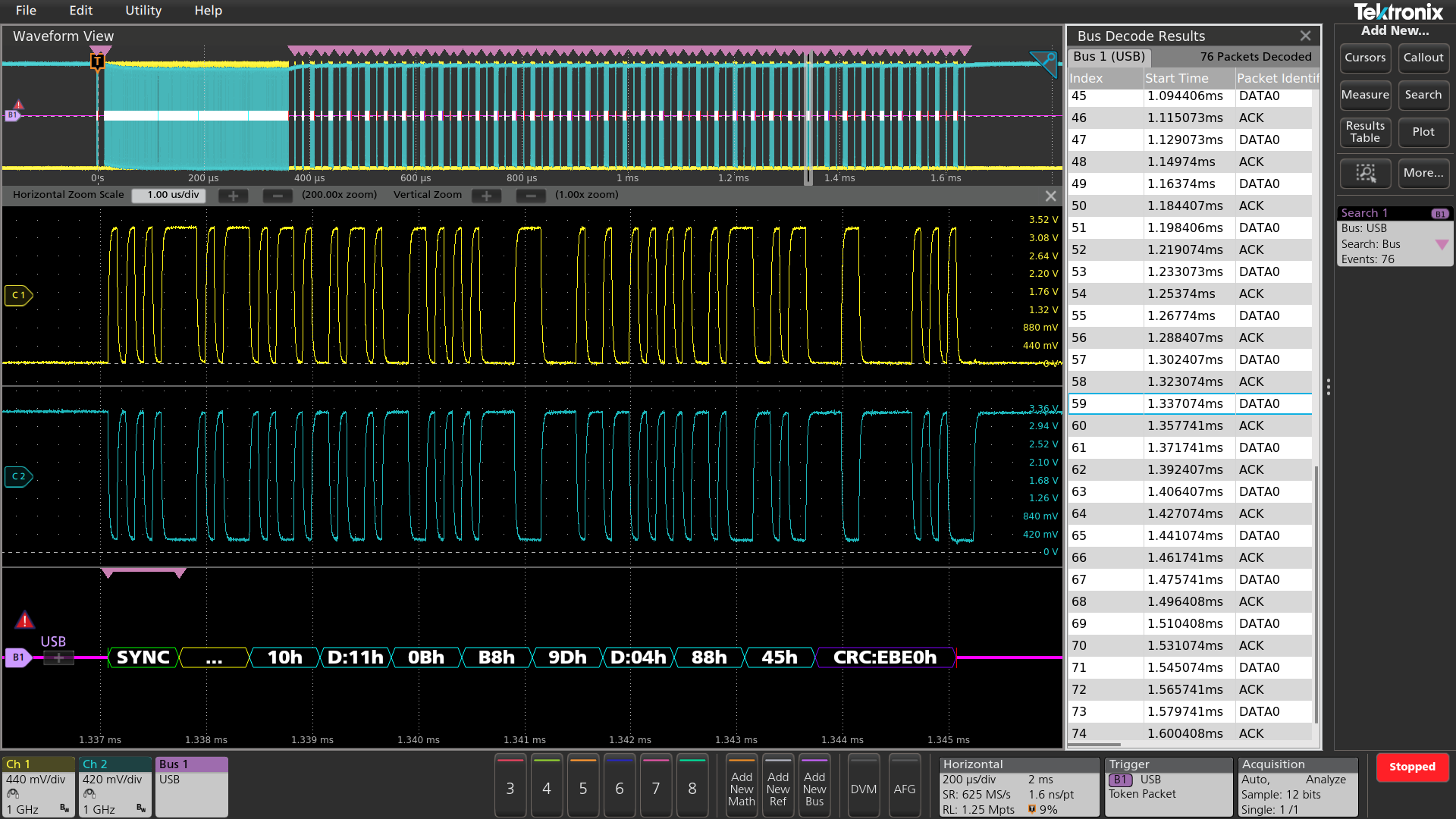
Task: Click the zoom magnifier icon button
Action: click(x=1365, y=173)
